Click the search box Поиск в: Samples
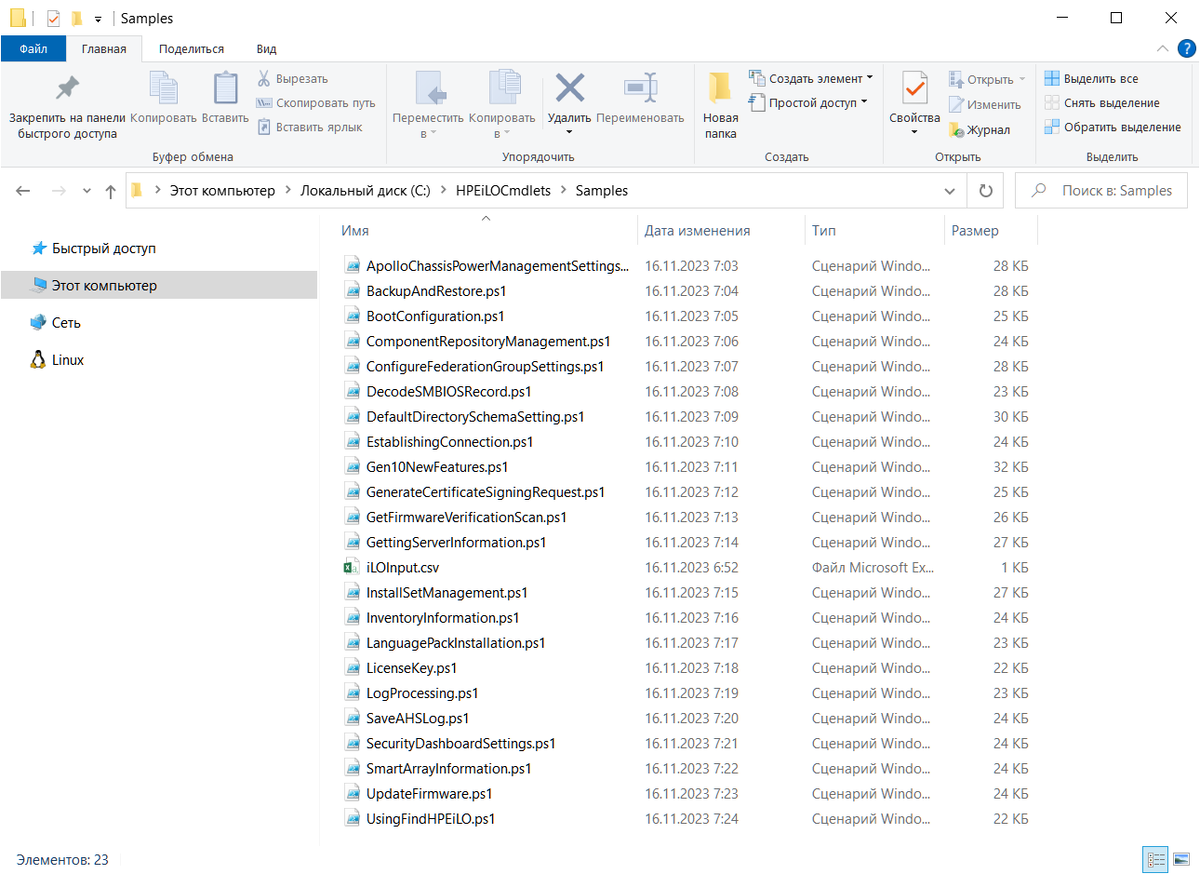The height and width of the screenshot is (874, 1200). point(1101,190)
